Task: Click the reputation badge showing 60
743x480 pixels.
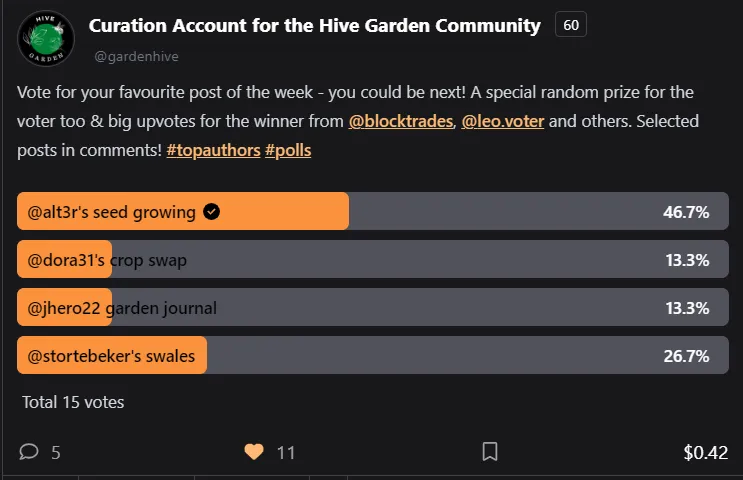Action: pos(571,25)
